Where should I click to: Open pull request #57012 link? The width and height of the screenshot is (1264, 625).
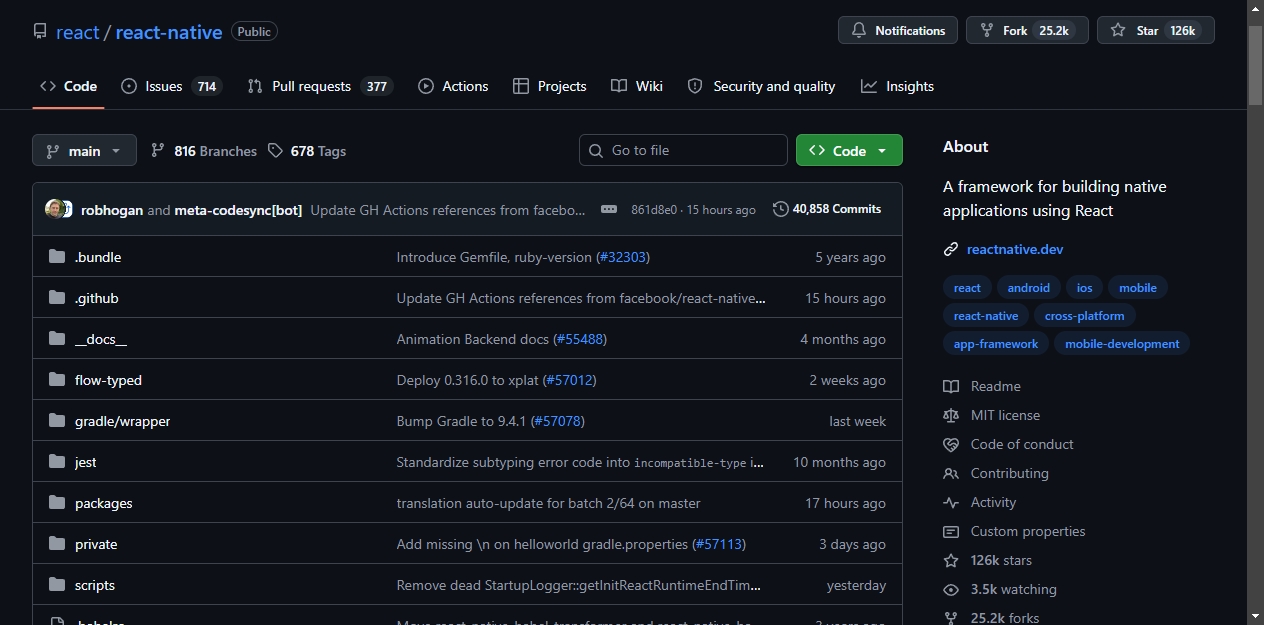pos(570,380)
